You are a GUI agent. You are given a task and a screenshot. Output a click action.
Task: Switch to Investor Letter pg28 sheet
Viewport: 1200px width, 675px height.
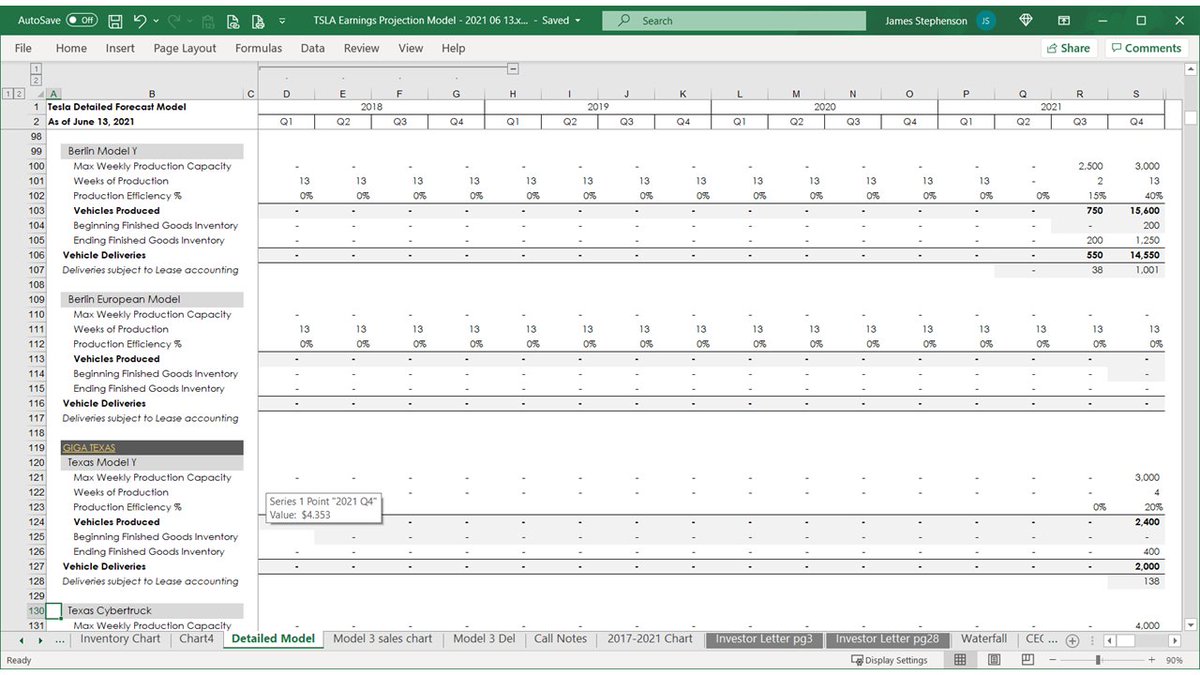887,639
